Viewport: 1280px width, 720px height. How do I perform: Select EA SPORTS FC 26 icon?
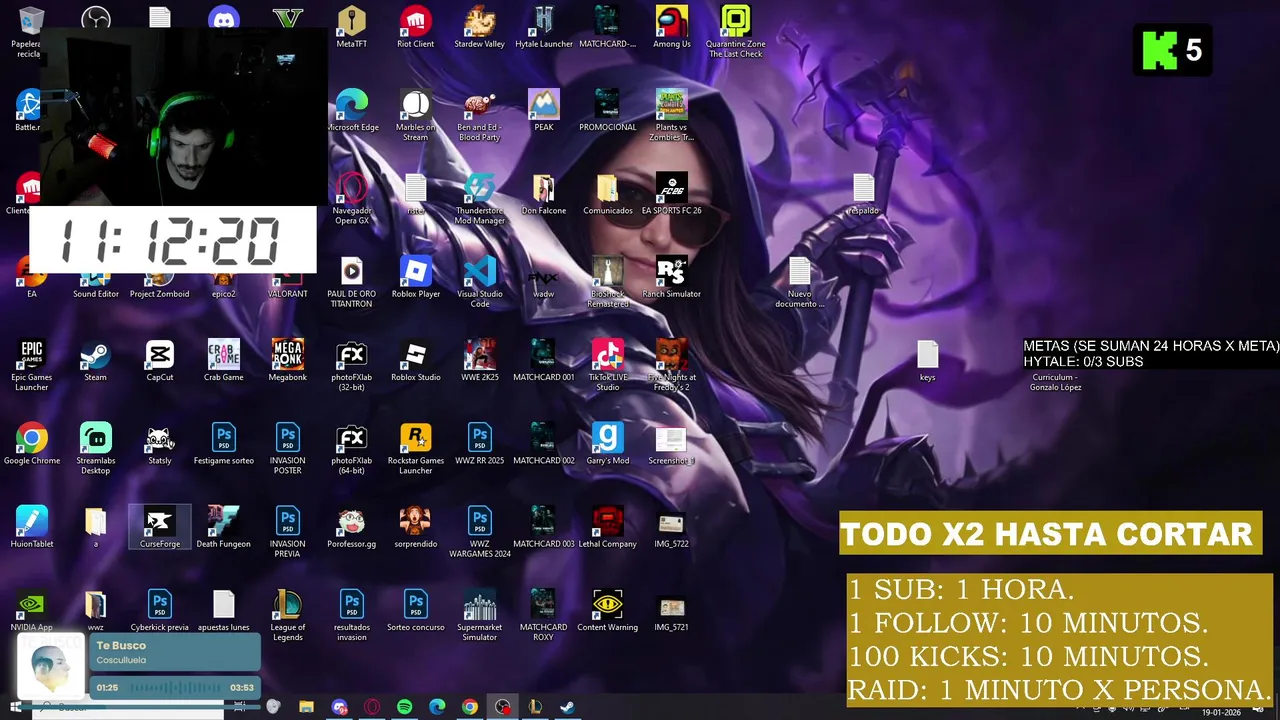click(671, 194)
